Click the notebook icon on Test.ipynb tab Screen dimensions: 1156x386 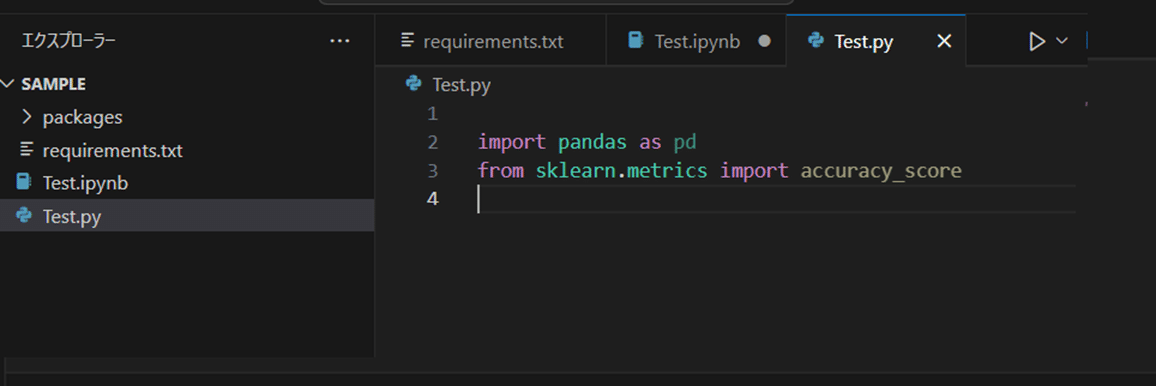pyautogui.click(x=636, y=41)
